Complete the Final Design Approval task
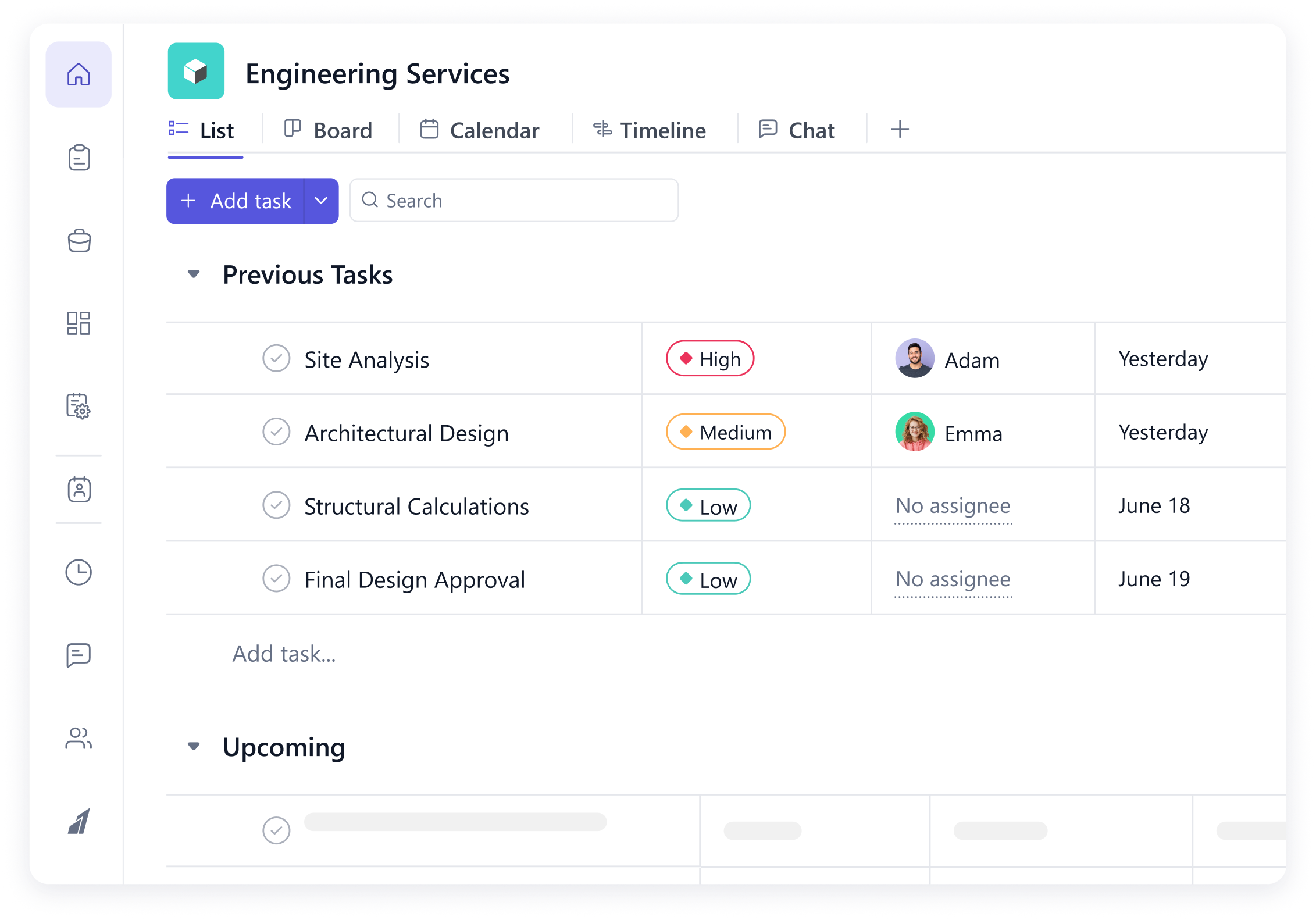The width and height of the screenshot is (1316, 920). coord(276,579)
